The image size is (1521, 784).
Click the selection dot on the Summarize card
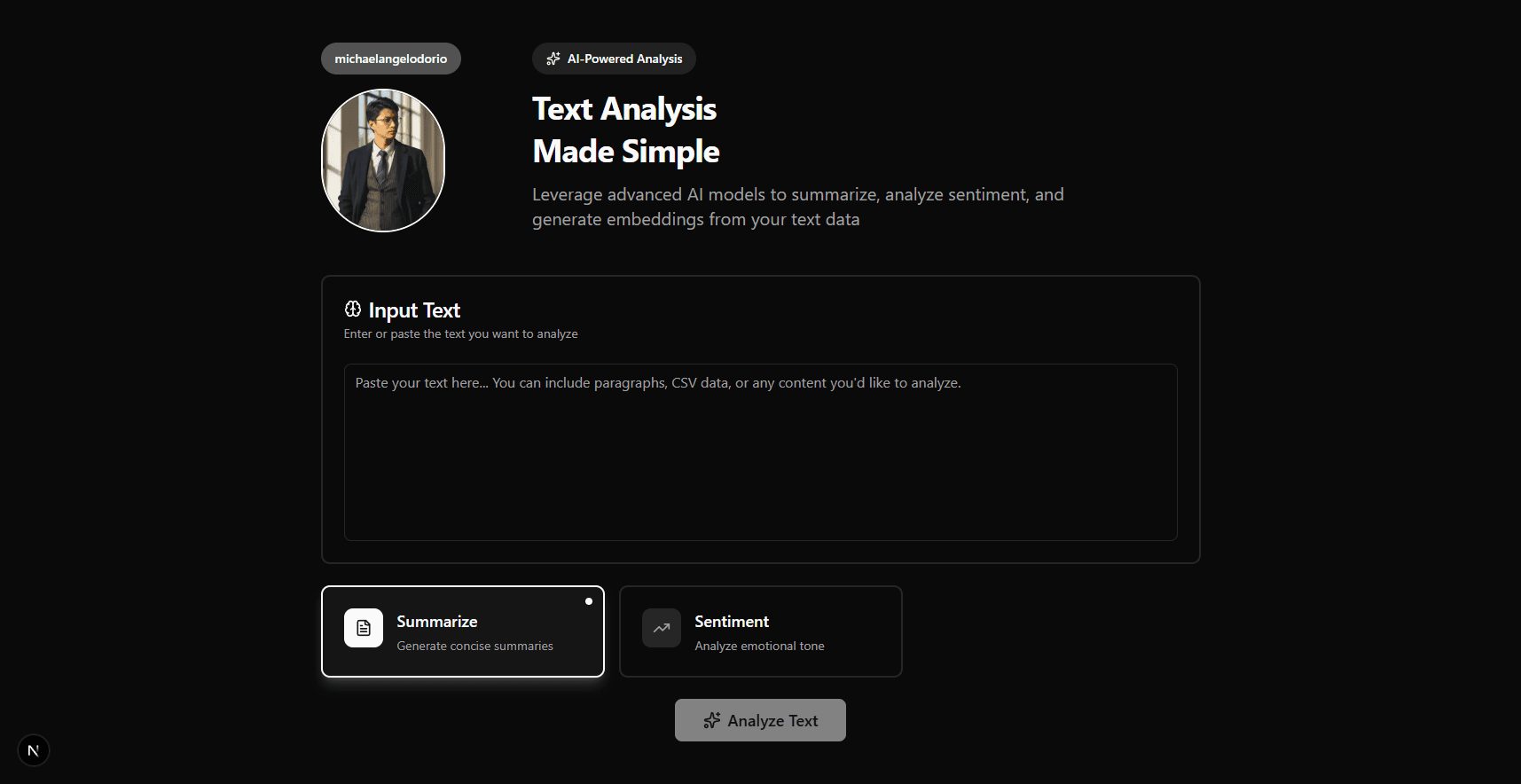[589, 601]
